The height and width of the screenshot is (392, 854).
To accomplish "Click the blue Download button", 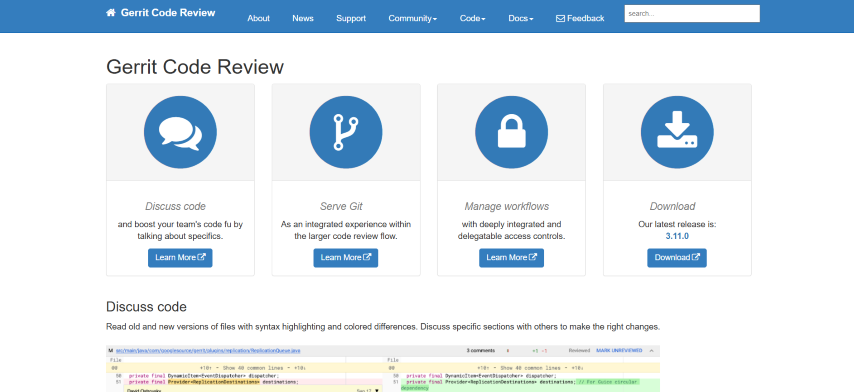I will 677,258.
